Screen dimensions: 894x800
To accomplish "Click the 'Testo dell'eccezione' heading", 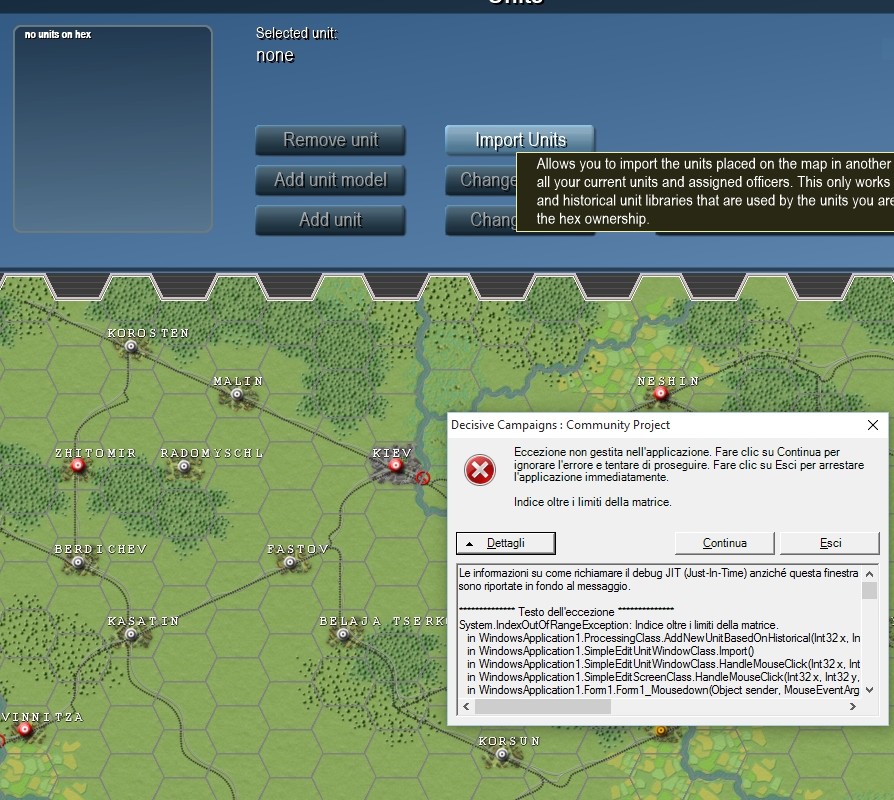I will pos(566,612).
